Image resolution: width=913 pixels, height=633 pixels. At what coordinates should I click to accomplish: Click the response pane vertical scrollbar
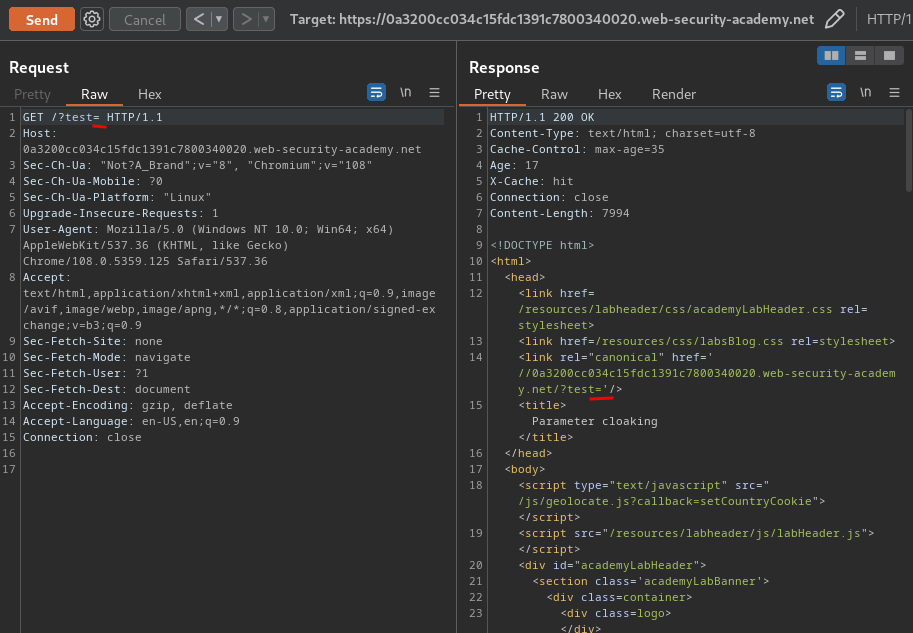[908, 150]
